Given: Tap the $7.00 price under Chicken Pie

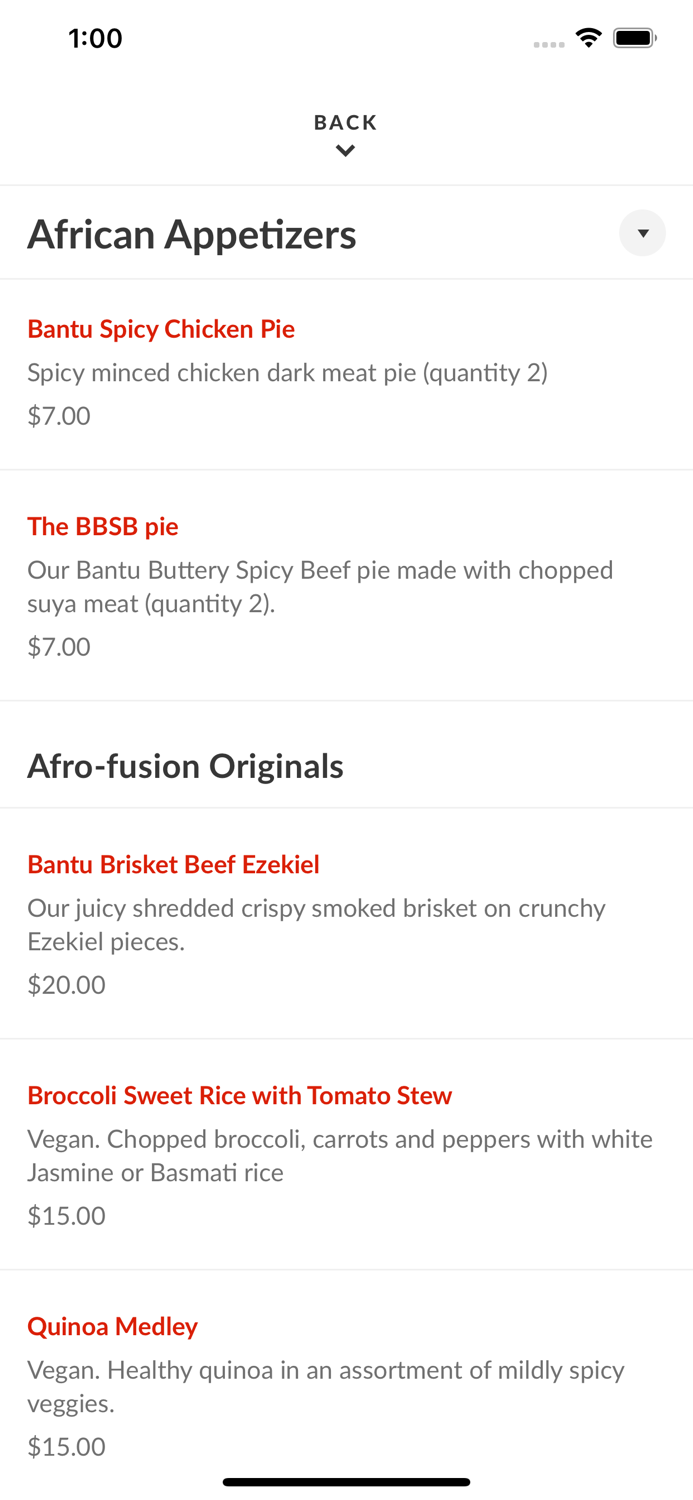Looking at the screenshot, I should [x=59, y=416].
